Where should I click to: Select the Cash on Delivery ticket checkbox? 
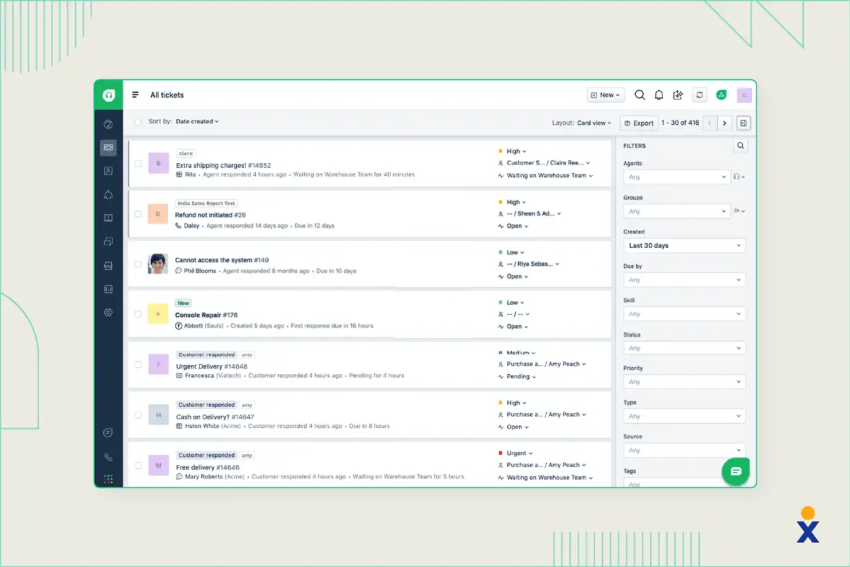pyautogui.click(x=138, y=415)
